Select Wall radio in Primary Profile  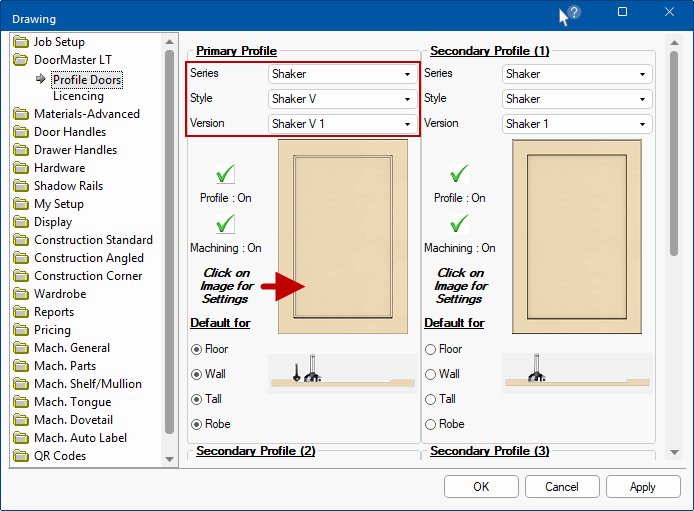(x=197, y=374)
